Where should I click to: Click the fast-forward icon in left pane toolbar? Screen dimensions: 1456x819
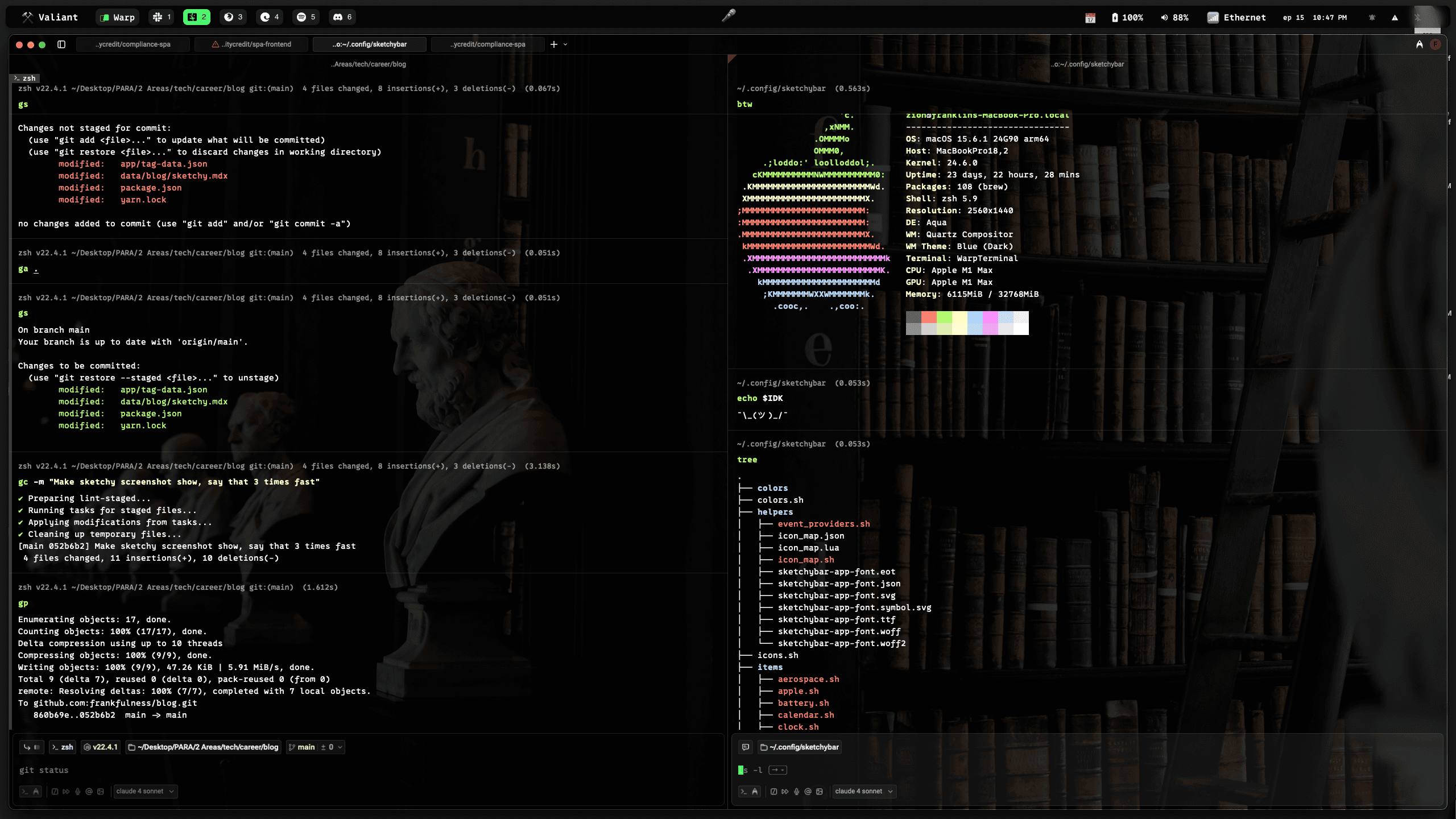tap(66, 791)
